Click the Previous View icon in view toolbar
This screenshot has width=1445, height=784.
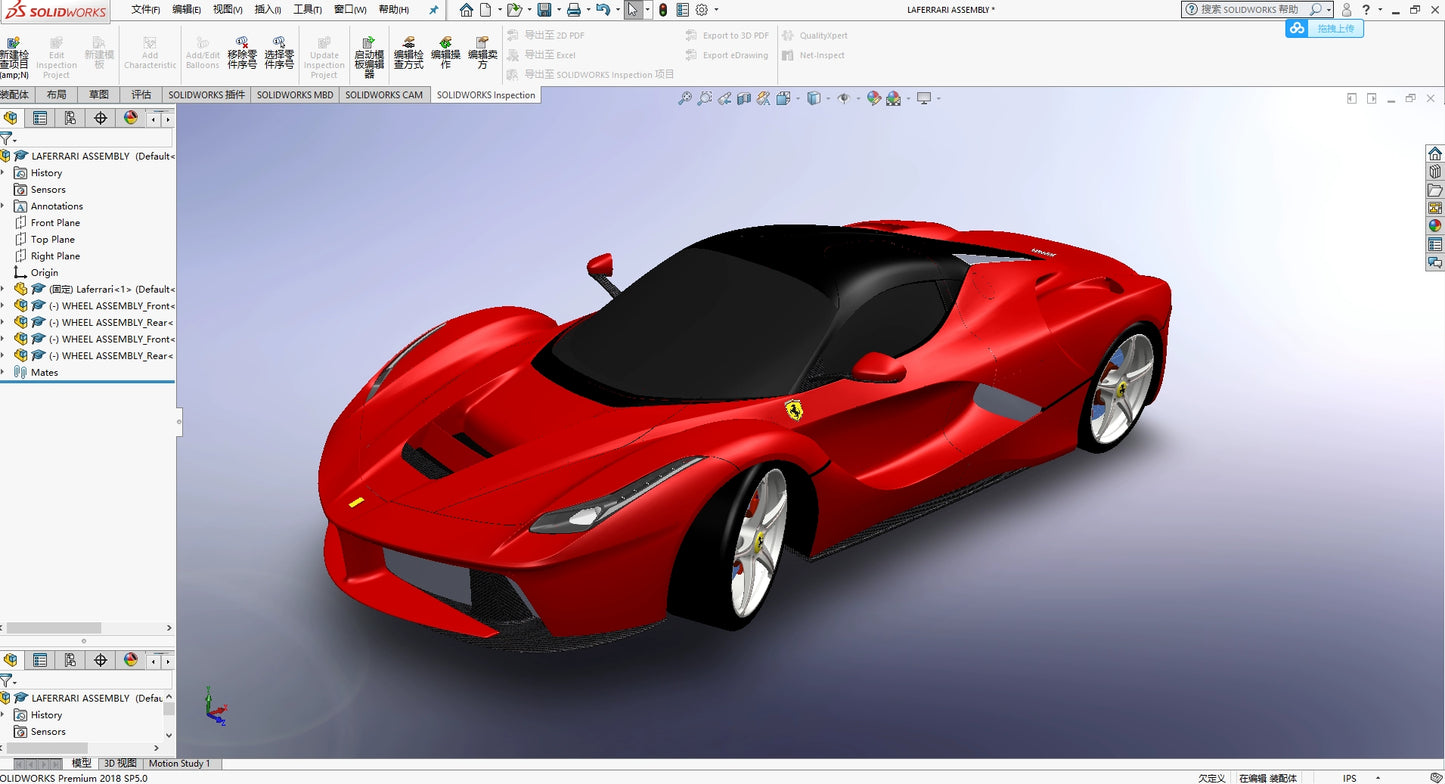[725, 98]
